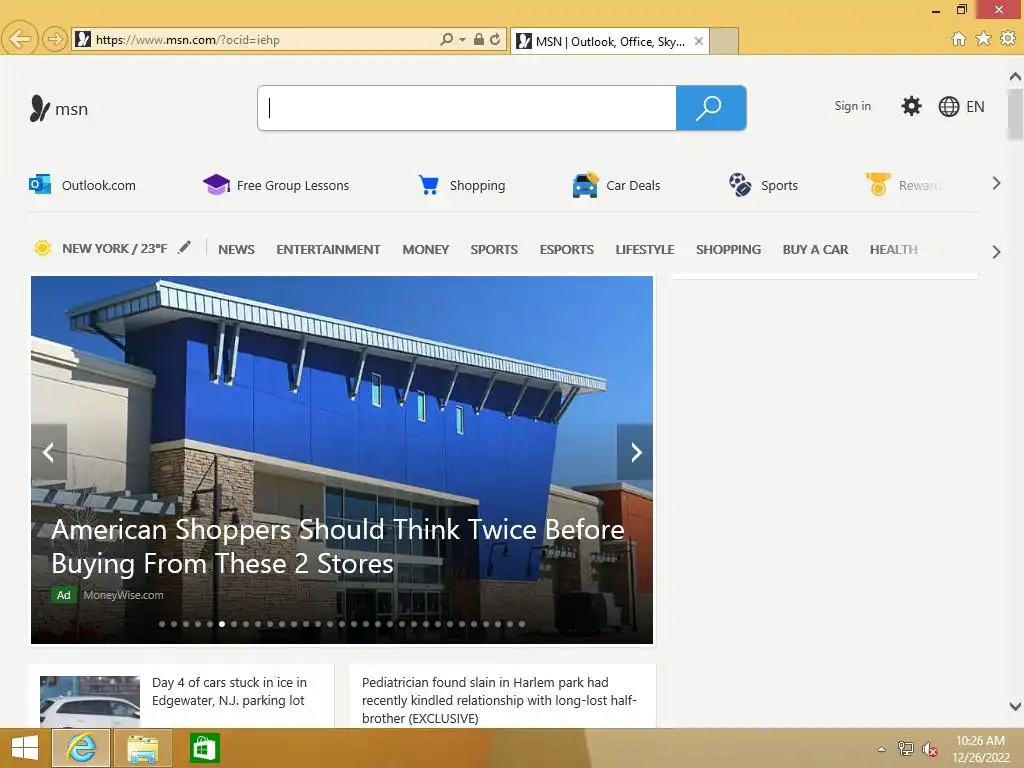
Task: Open MSN page settings gear
Action: click(x=911, y=106)
